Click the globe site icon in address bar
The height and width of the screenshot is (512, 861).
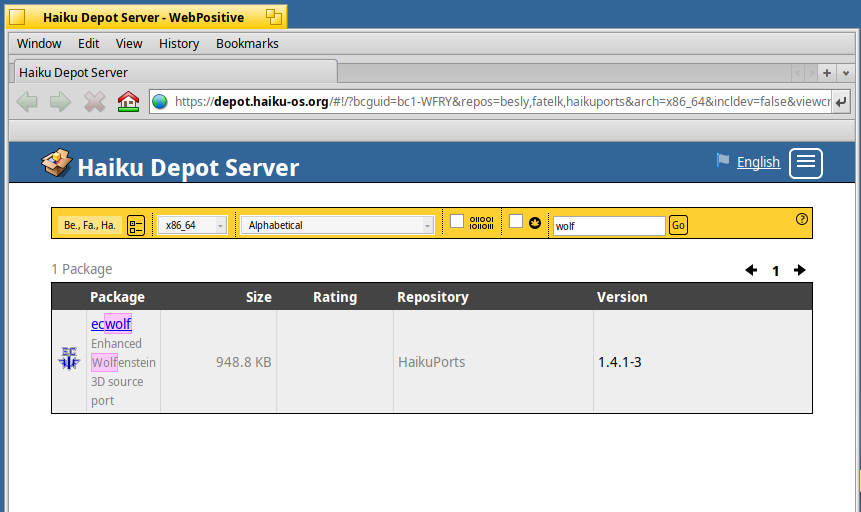point(160,102)
